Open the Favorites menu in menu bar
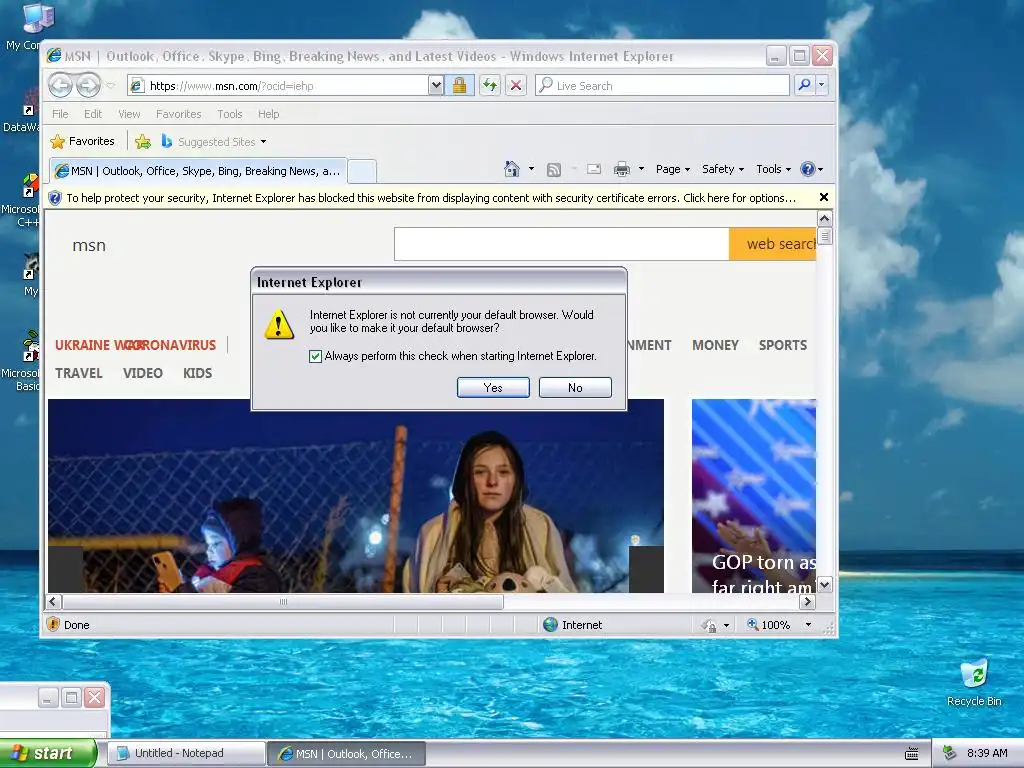Image resolution: width=1024 pixels, height=768 pixels. pyautogui.click(x=178, y=114)
